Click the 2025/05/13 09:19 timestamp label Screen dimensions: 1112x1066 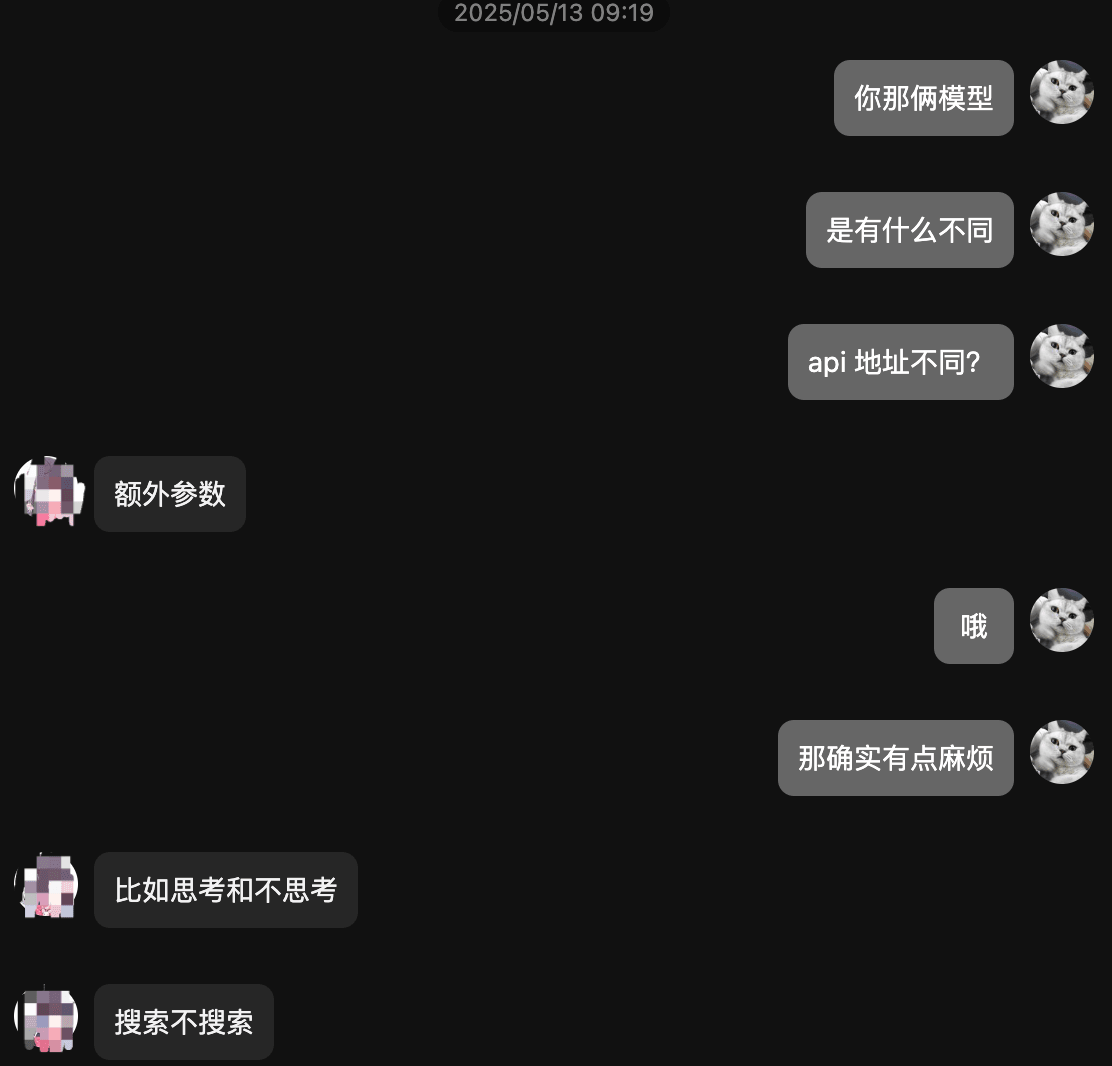(x=554, y=13)
